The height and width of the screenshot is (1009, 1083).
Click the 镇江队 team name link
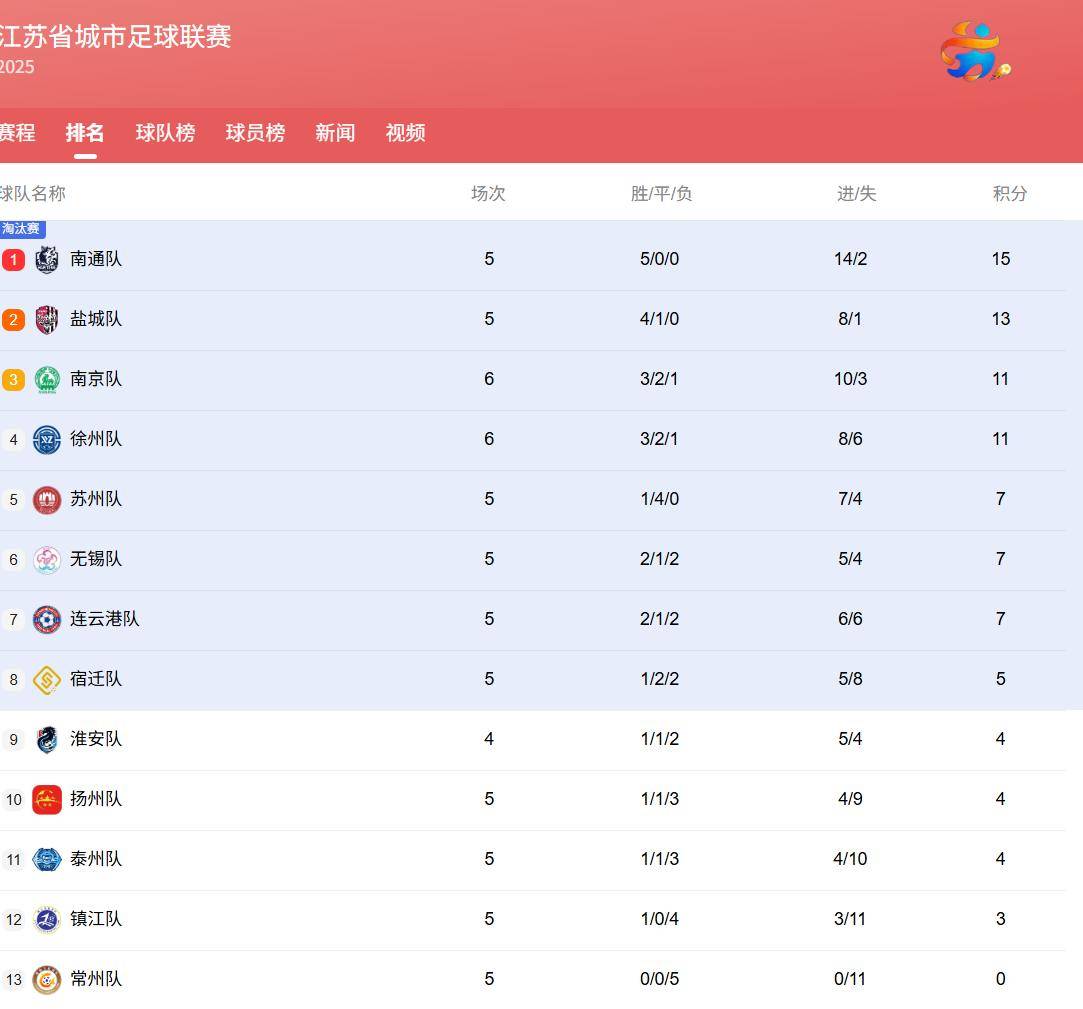[x=96, y=919]
